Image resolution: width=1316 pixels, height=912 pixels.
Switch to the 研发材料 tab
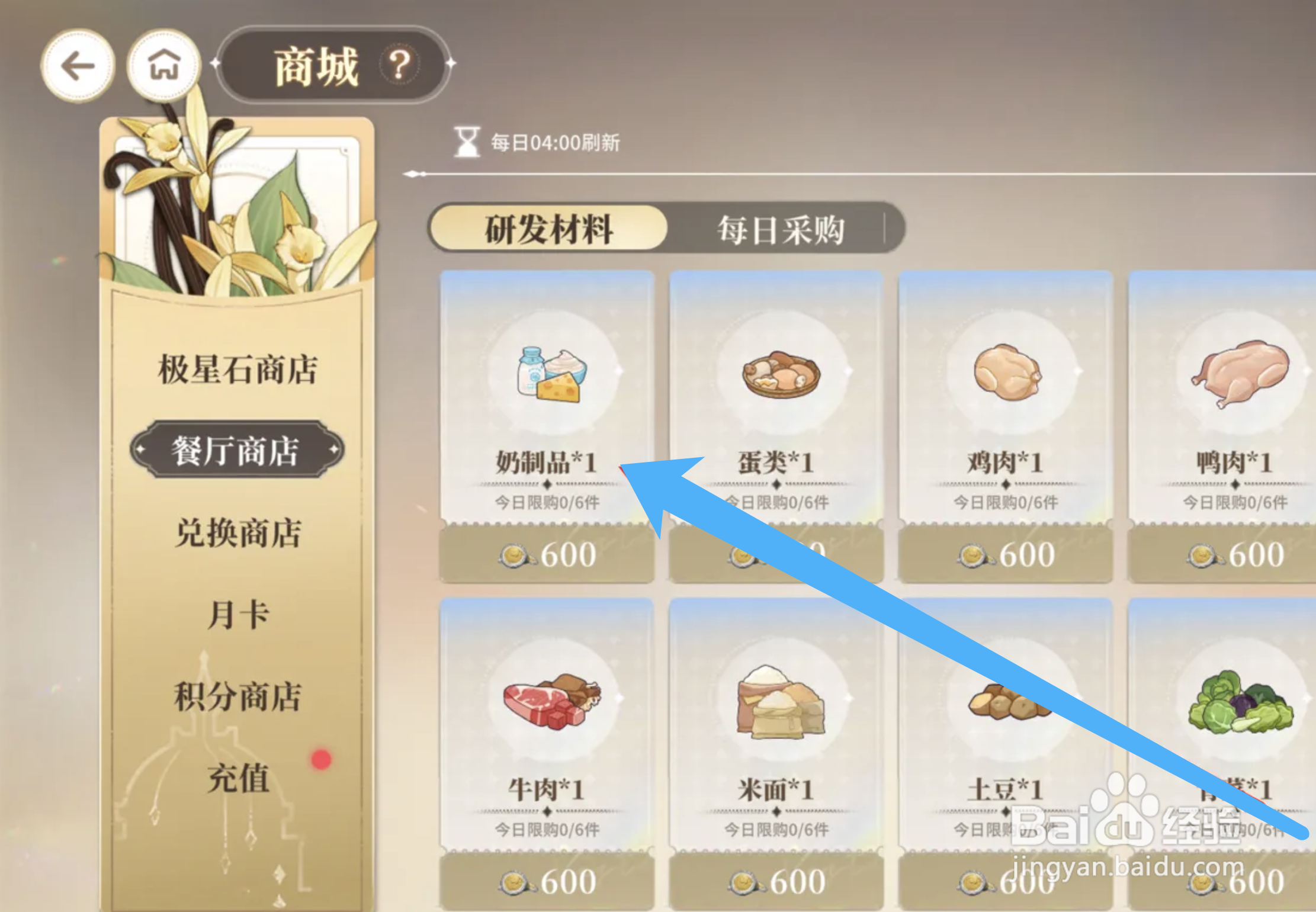(x=548, y=229)
